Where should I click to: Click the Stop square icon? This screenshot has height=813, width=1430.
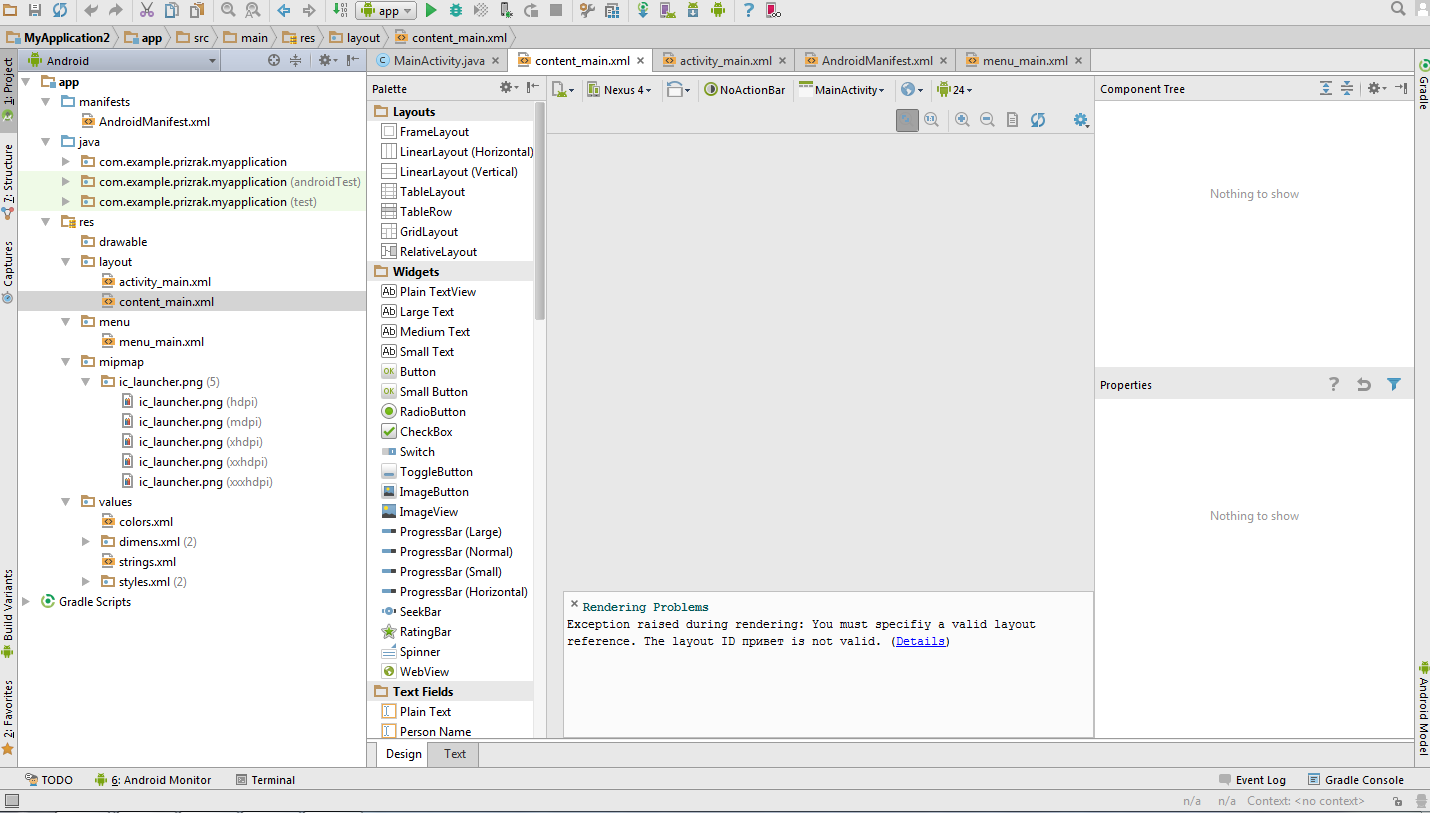click(x=556, y=10)
